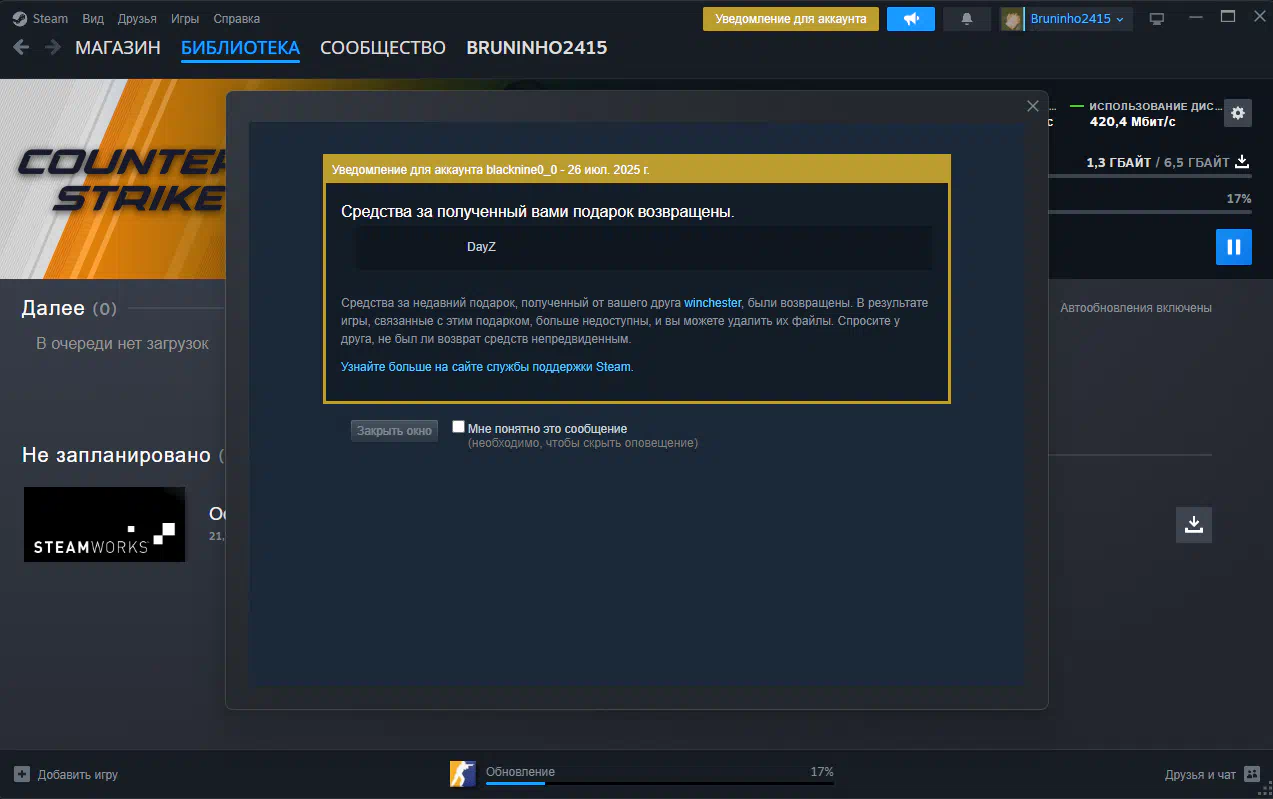Click the plus Добавить игру icon
Viewport: 1273px width, 799px height.
pos(22,774)
